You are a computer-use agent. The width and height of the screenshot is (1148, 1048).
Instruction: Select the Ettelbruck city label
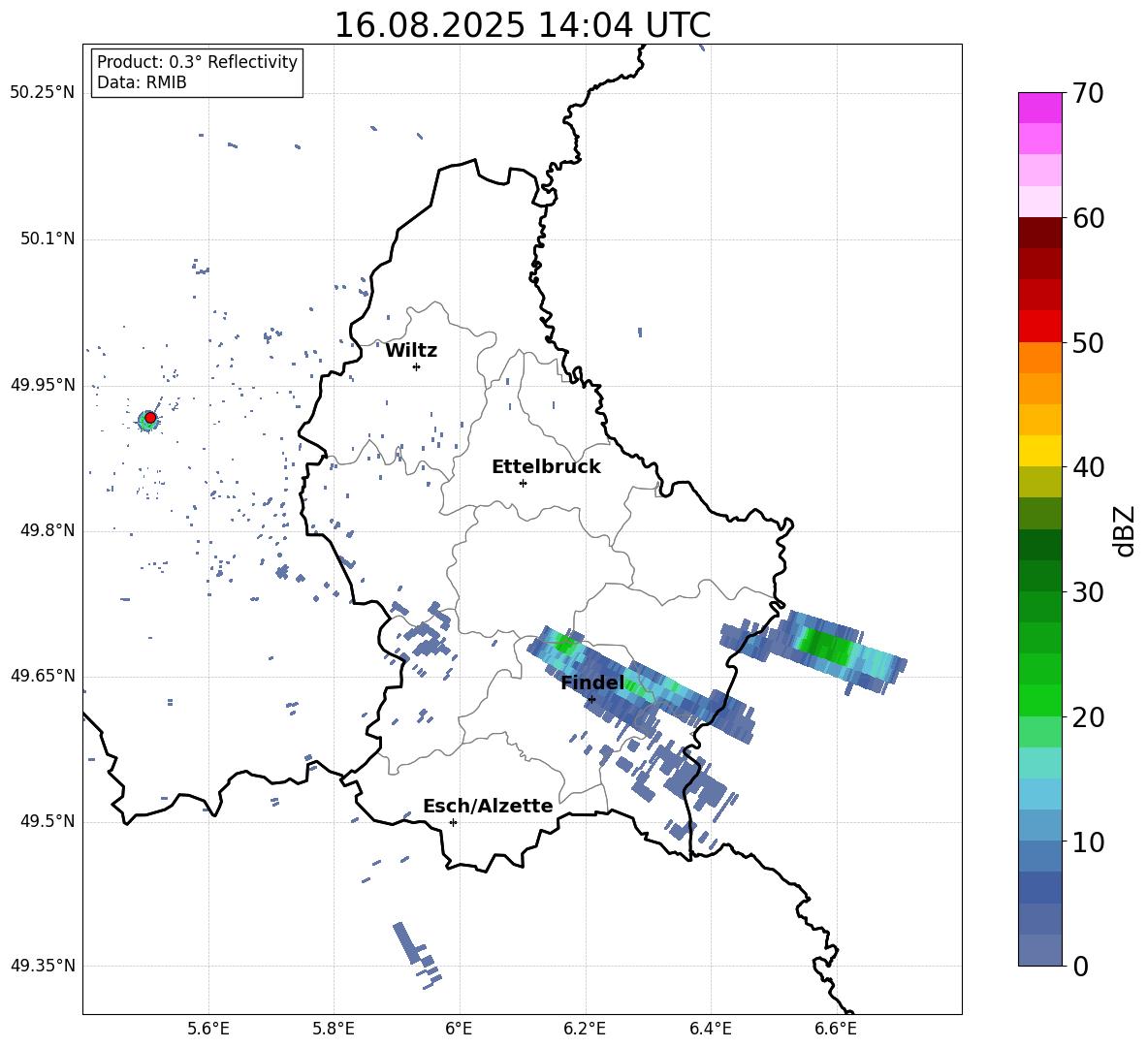click(x=546, y=466)
